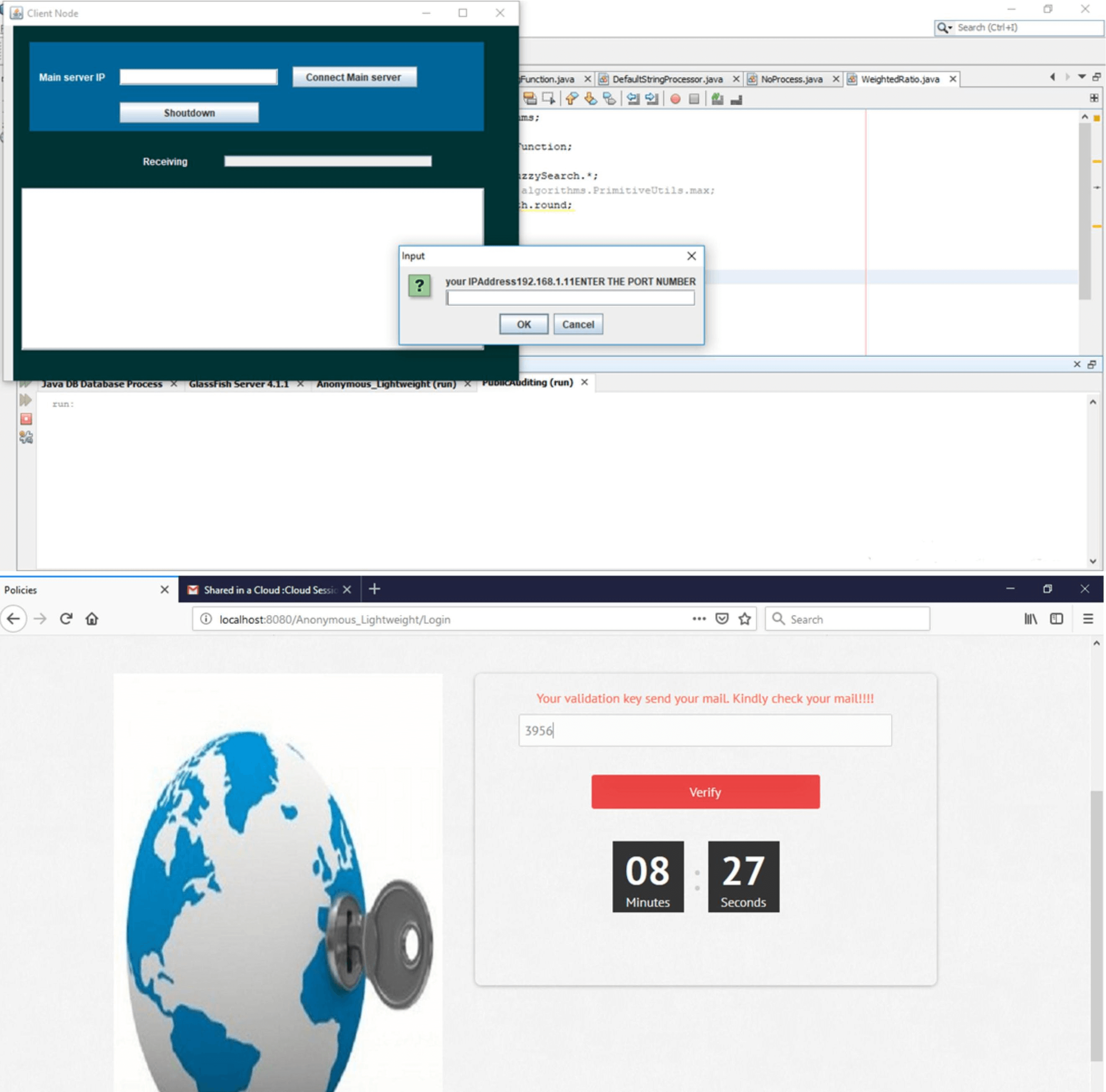Viewport: 1106px width, 1092px height.
Task: Click the stop/terminate process icon
Action: tap(25, 421)
